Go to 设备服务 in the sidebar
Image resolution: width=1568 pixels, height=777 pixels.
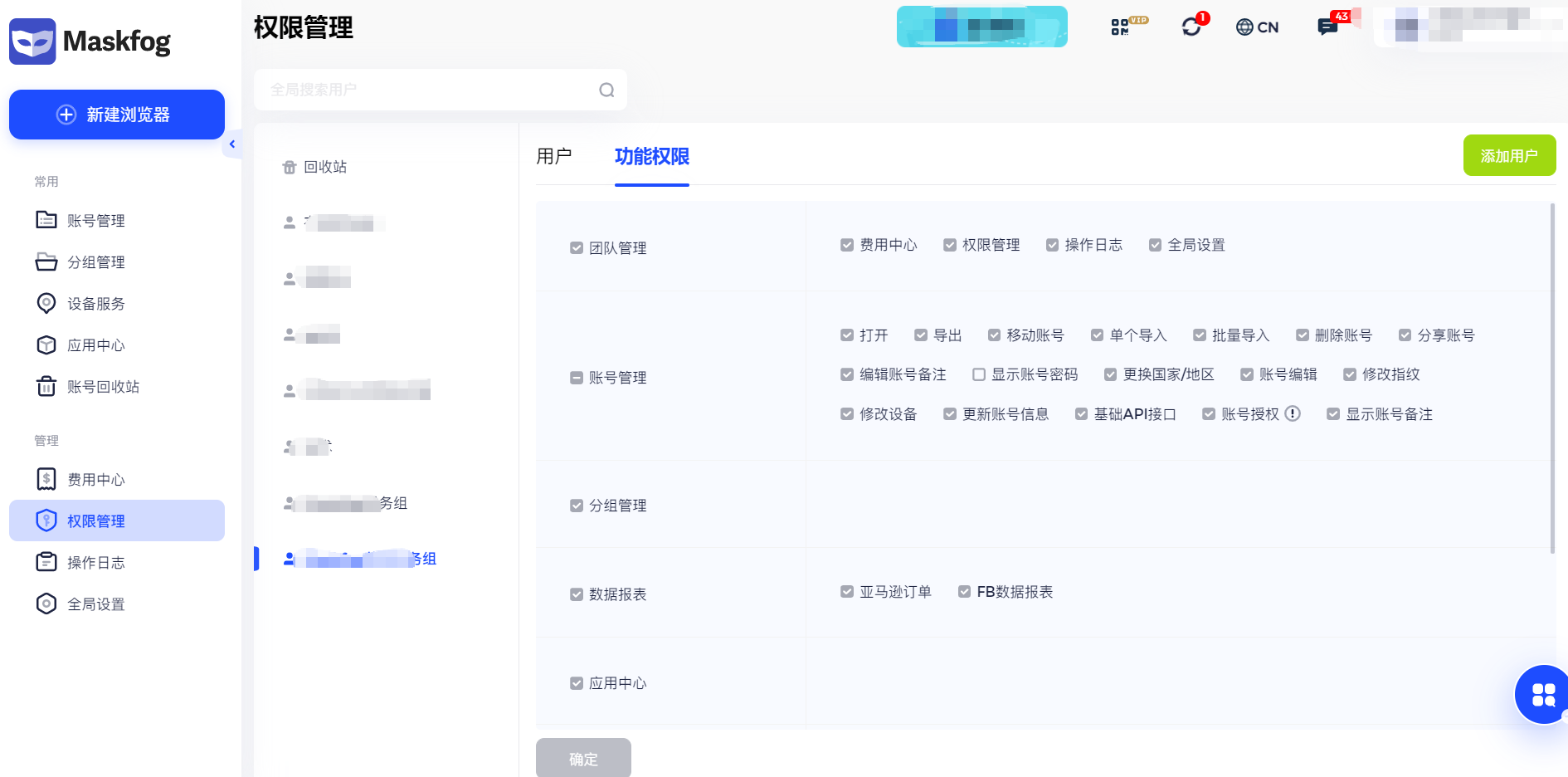[95, 304]
